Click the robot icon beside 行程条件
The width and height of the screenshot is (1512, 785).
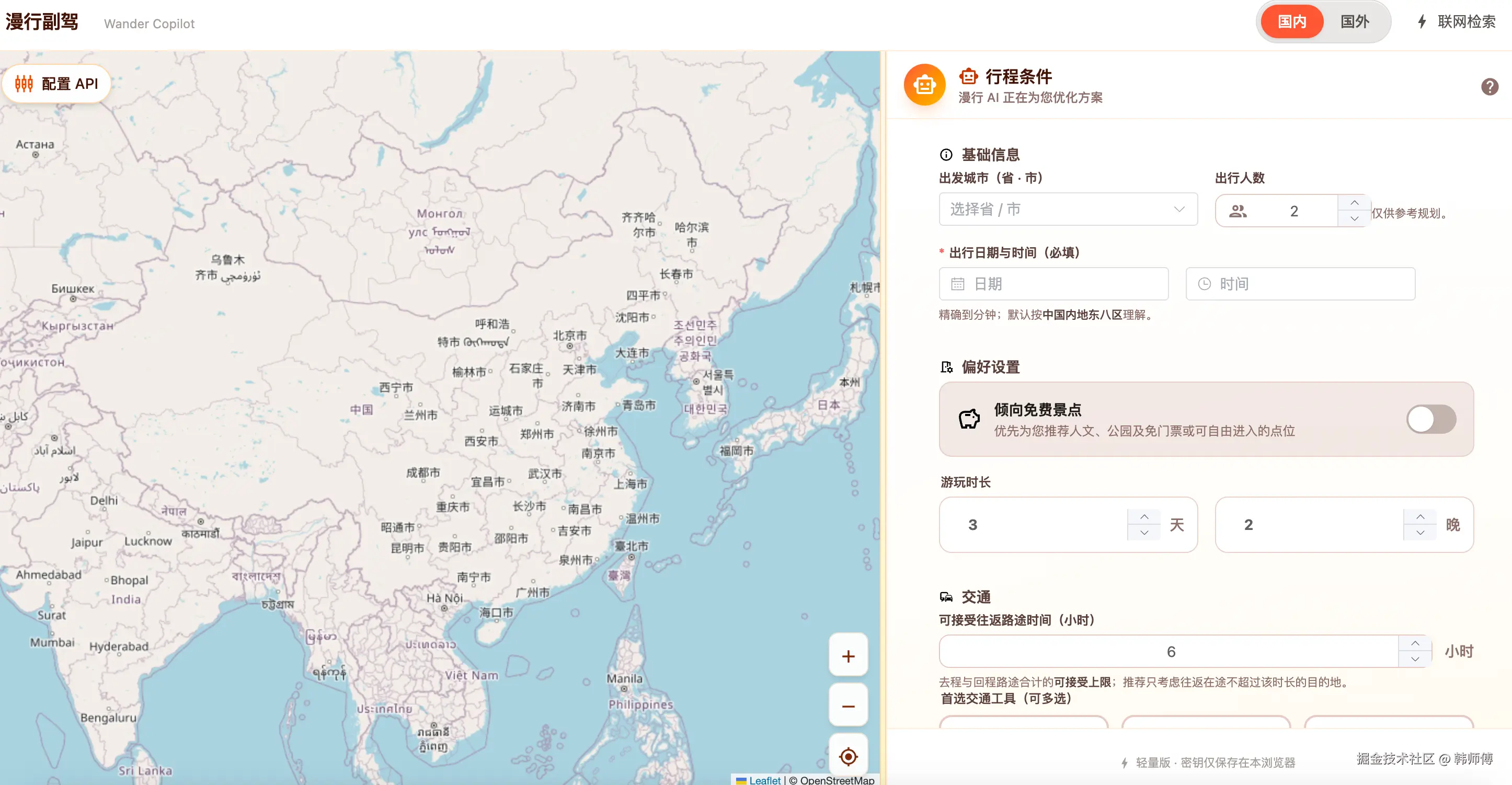coord(968,76)
